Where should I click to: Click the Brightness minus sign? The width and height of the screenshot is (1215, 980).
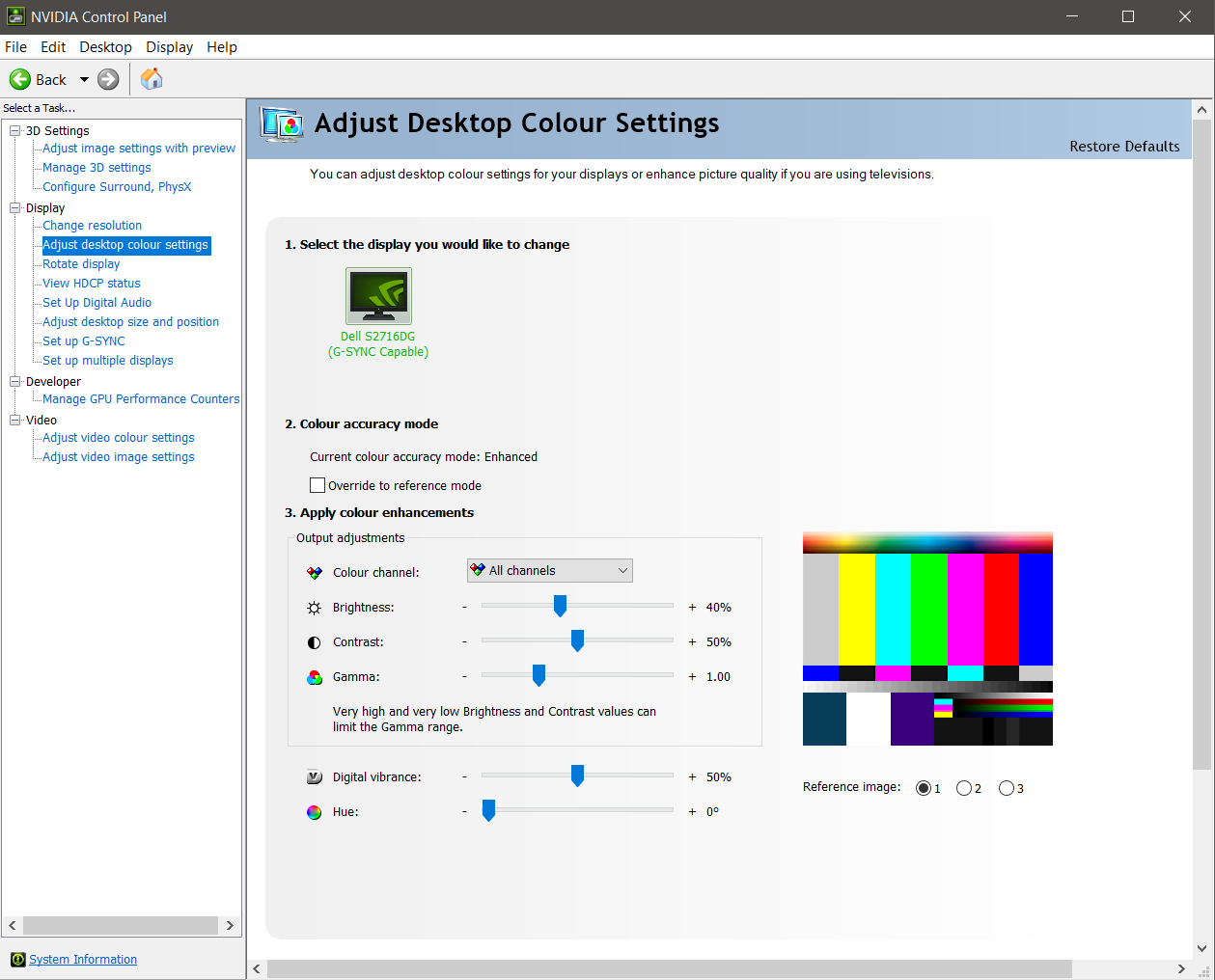coord(464,608)
